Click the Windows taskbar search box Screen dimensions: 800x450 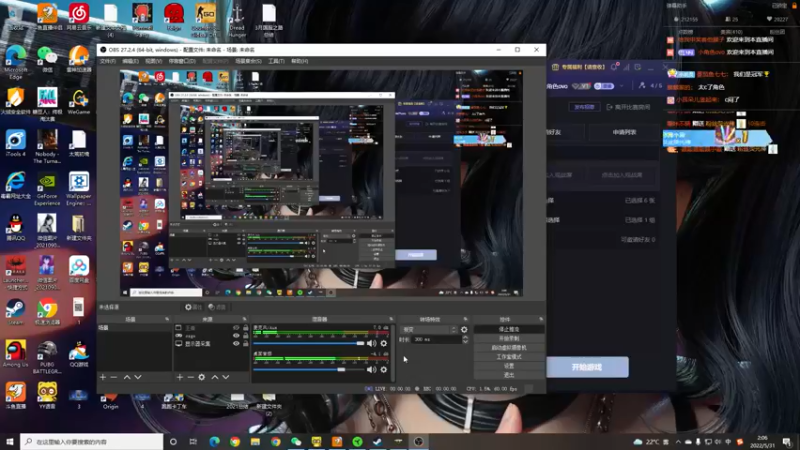92,442
